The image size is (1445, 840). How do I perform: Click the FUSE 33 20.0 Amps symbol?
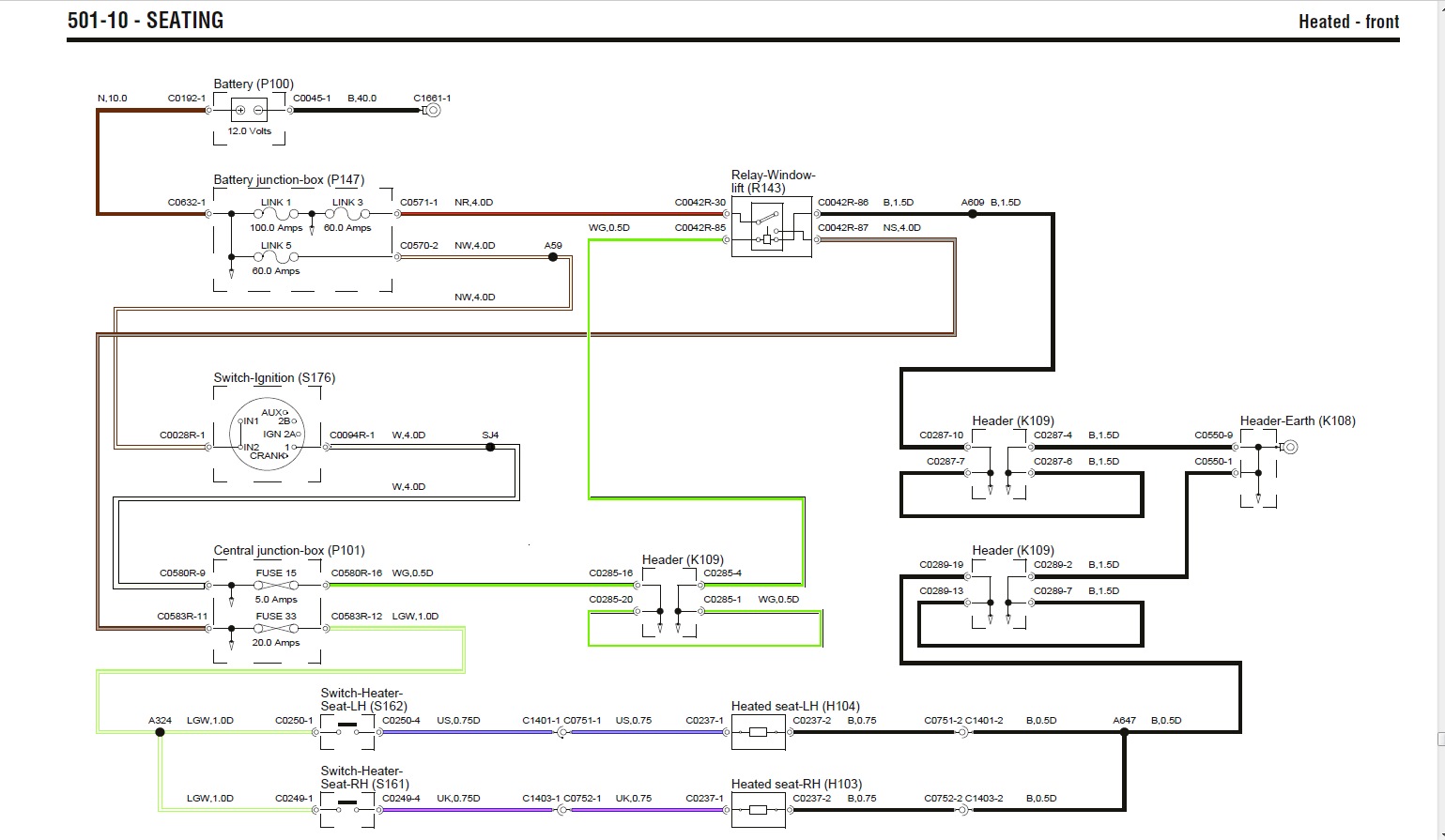coord(276,629)
